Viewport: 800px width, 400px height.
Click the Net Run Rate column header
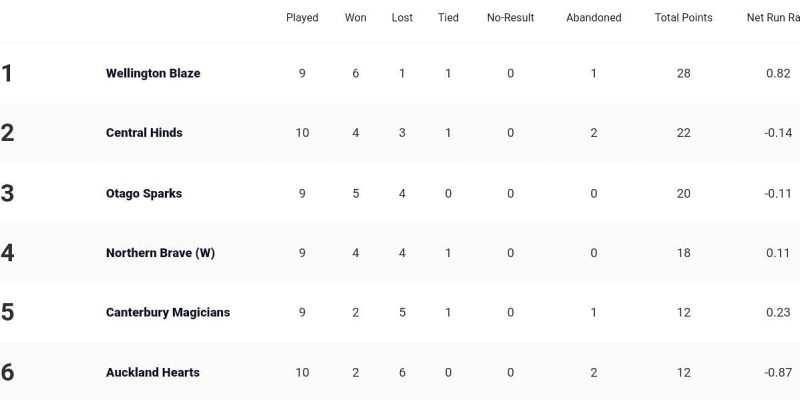[772, 18]
